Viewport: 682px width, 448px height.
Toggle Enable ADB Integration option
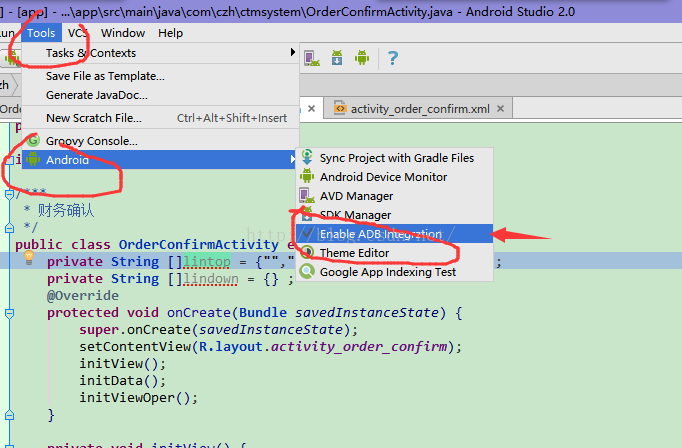click(394, 234)
